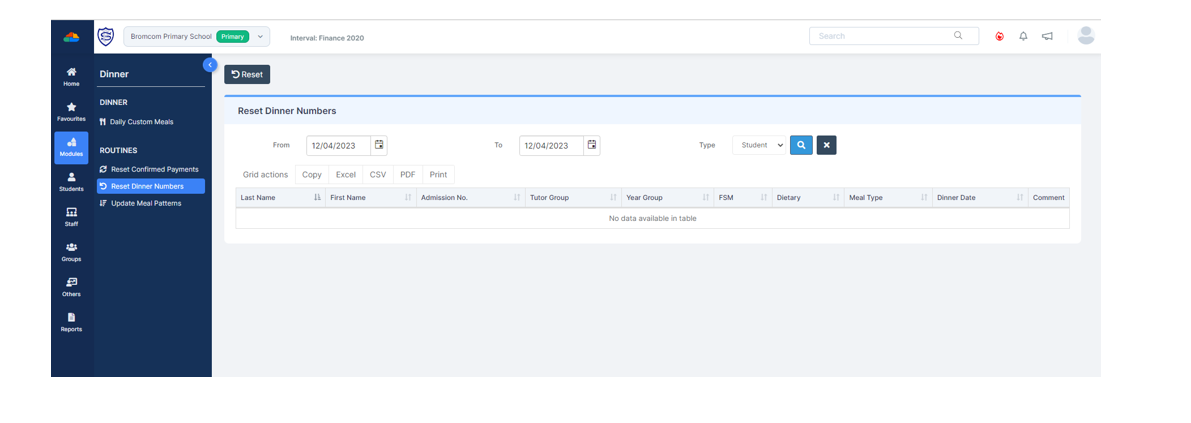
Task: Open the Home module icon
Action: pos(71,76)
